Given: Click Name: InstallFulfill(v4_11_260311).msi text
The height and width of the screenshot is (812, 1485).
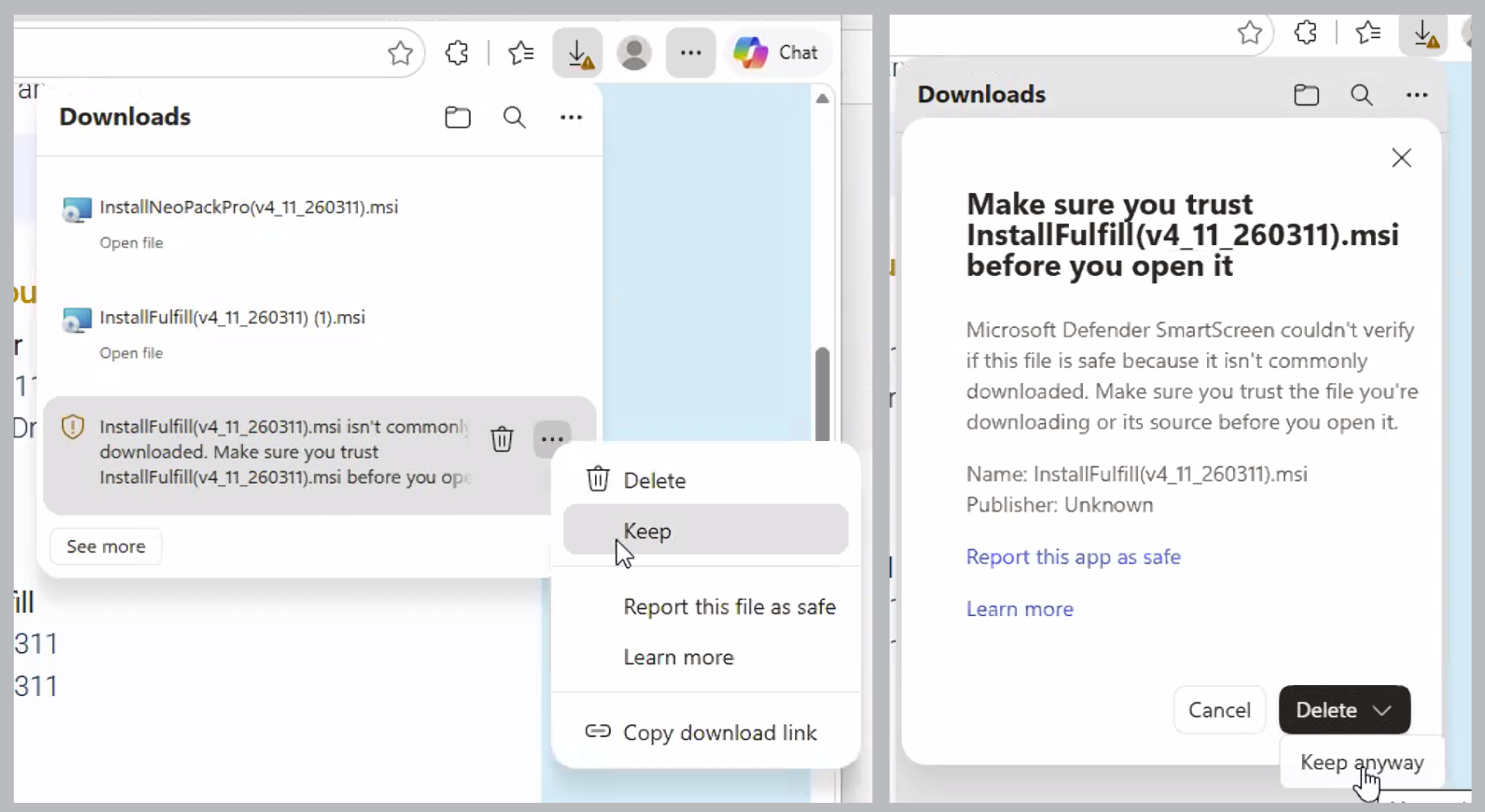Looking at the screenshot, I should tap(1137, 474).
